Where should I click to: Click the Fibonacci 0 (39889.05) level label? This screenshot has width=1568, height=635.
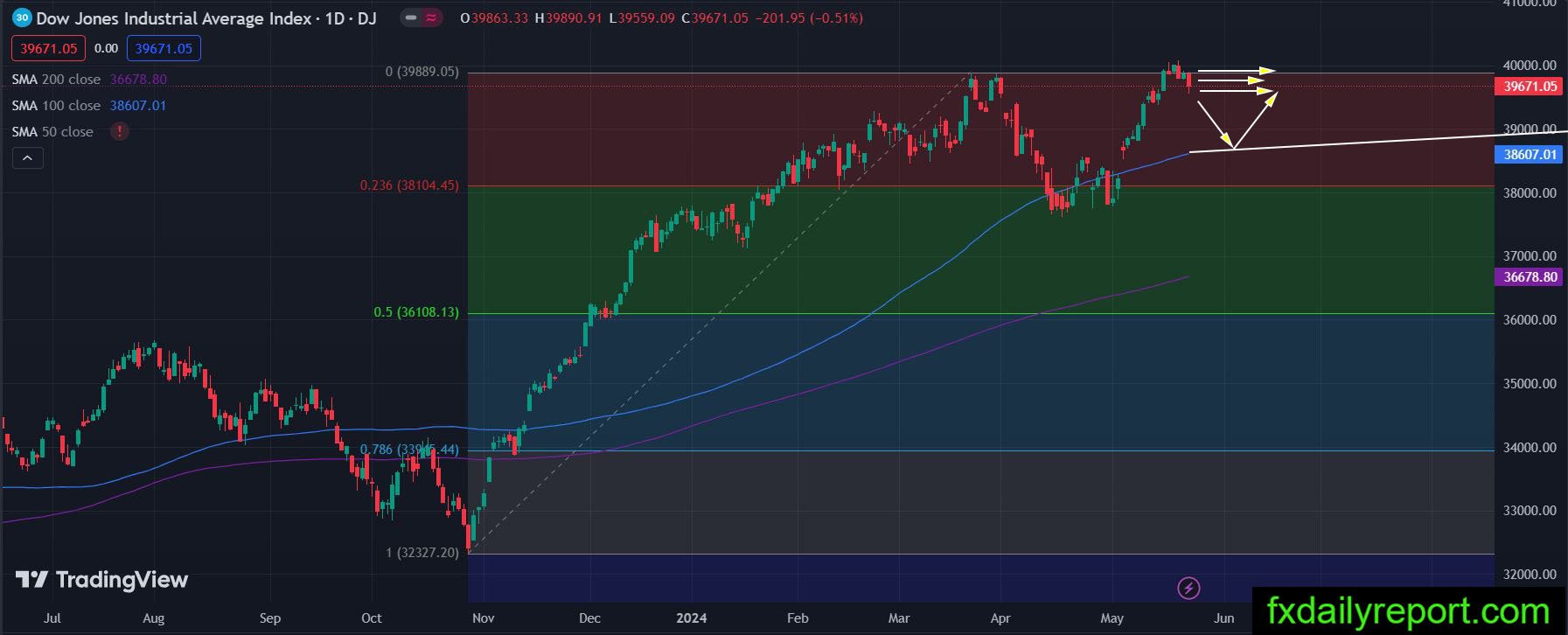[x=422, y=72]
